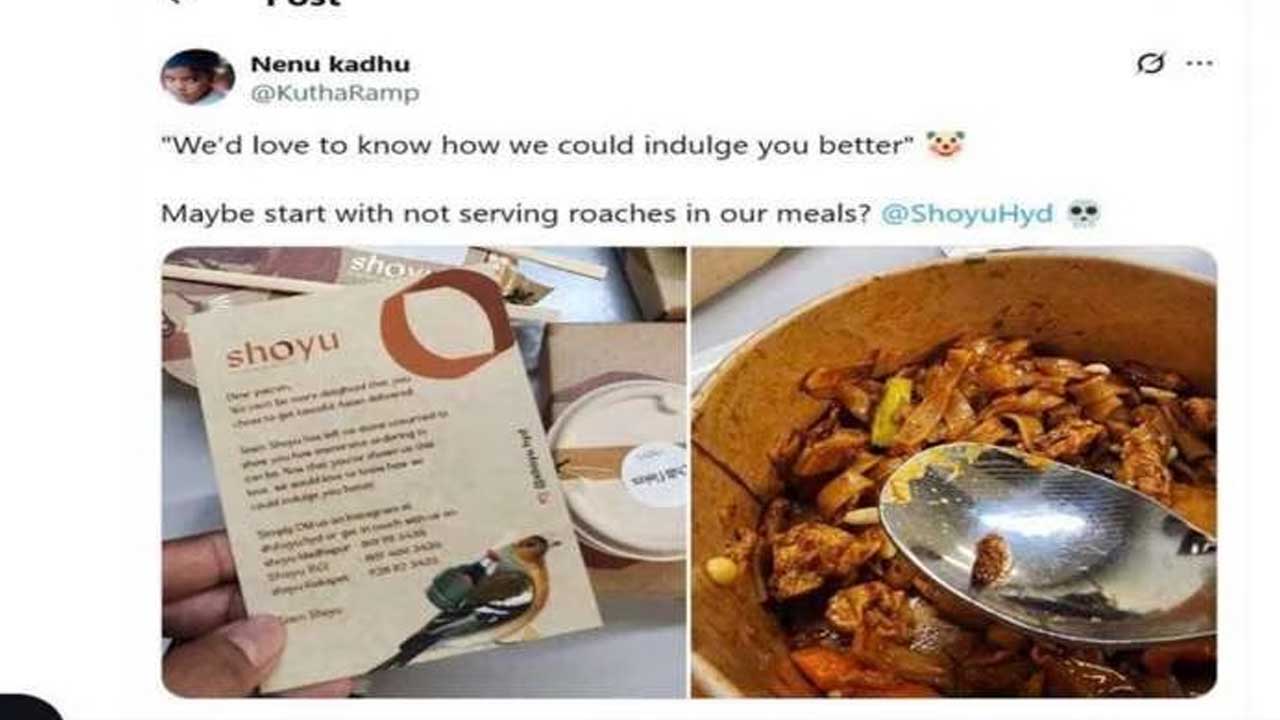
Task: Open the right photo of the noodle bowl
Action: coord(954,471)
